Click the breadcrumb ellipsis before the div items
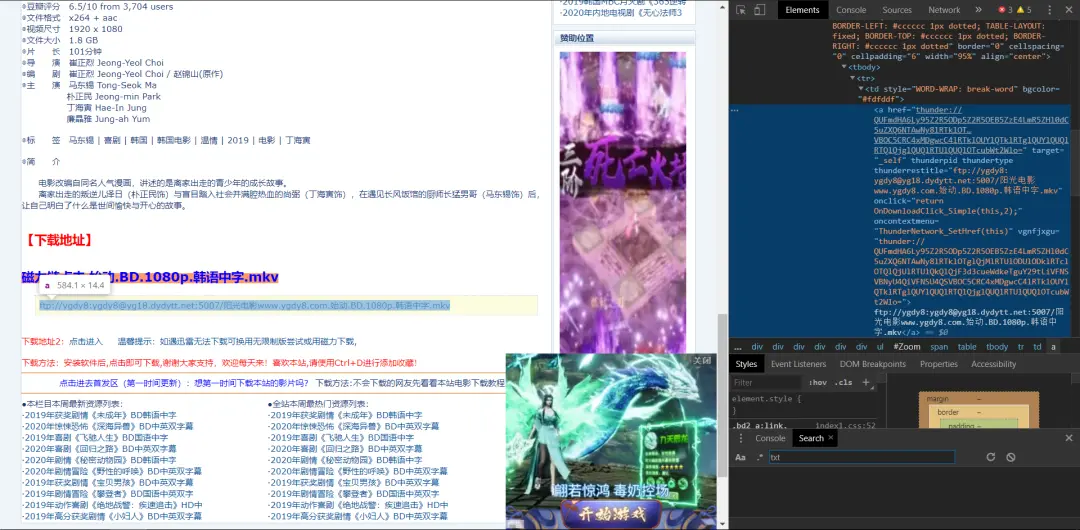This screenshot has height=530, width=1080. [738, 347]
